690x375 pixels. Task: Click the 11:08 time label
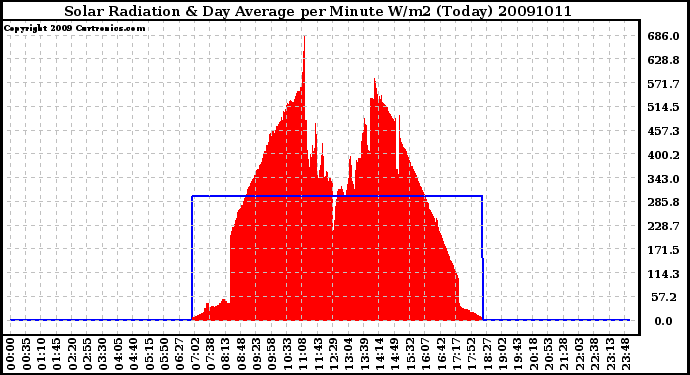click(x=303, y=354)
